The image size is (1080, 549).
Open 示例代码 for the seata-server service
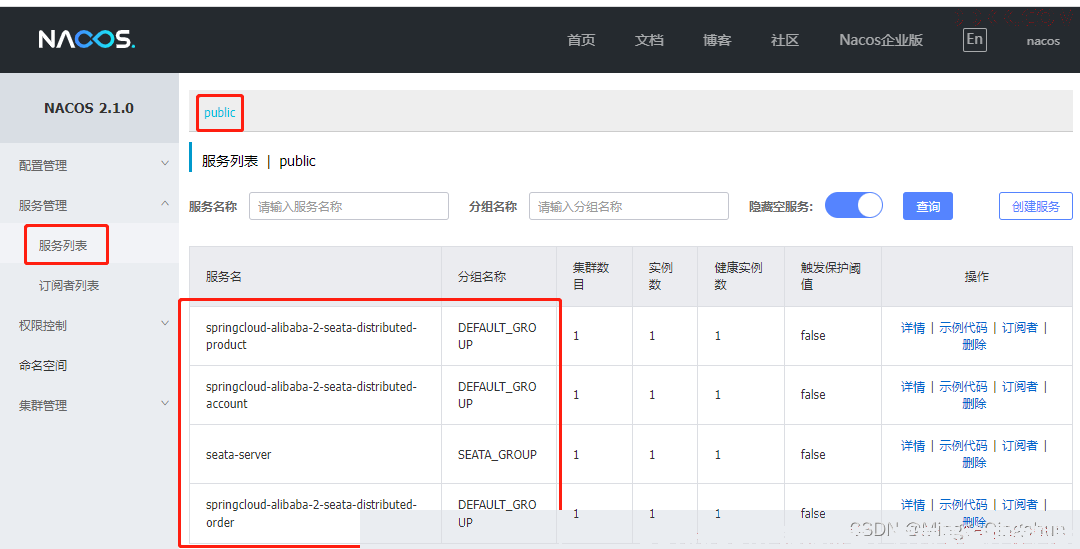(x=963, y=446)
